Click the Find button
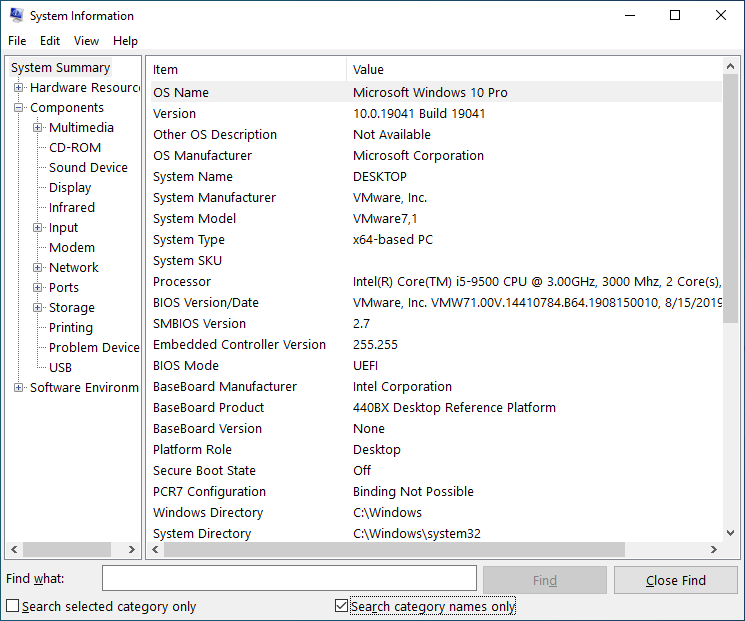Image resolution: width=745 pixels, height=621 pixels. [544, 580]
